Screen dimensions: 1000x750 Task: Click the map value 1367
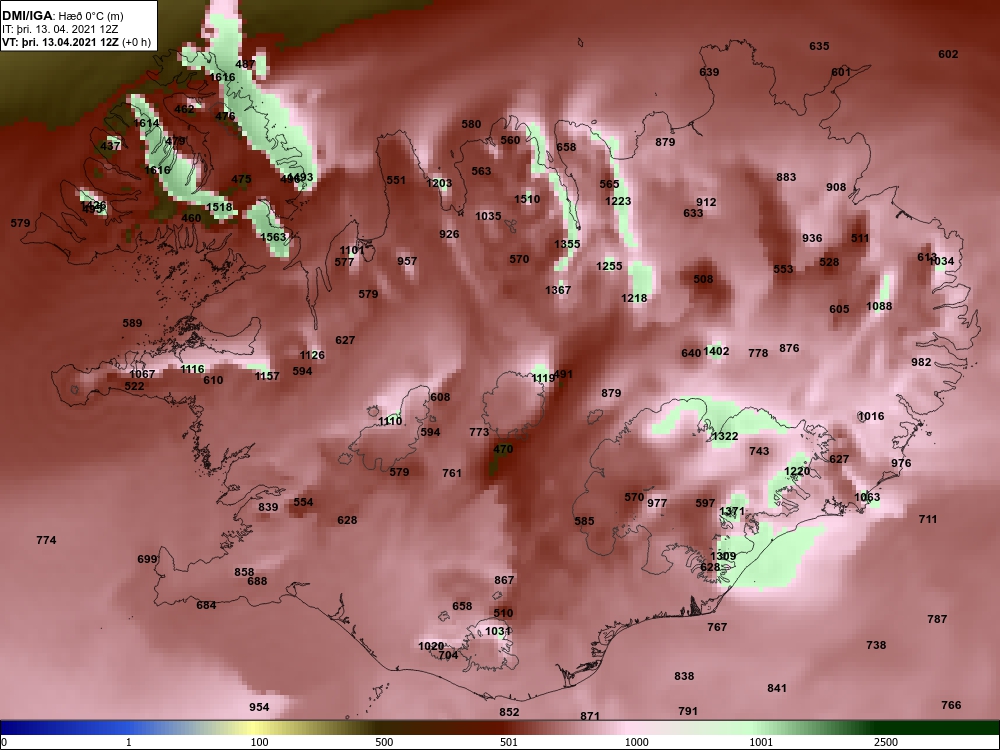[558, 290]
